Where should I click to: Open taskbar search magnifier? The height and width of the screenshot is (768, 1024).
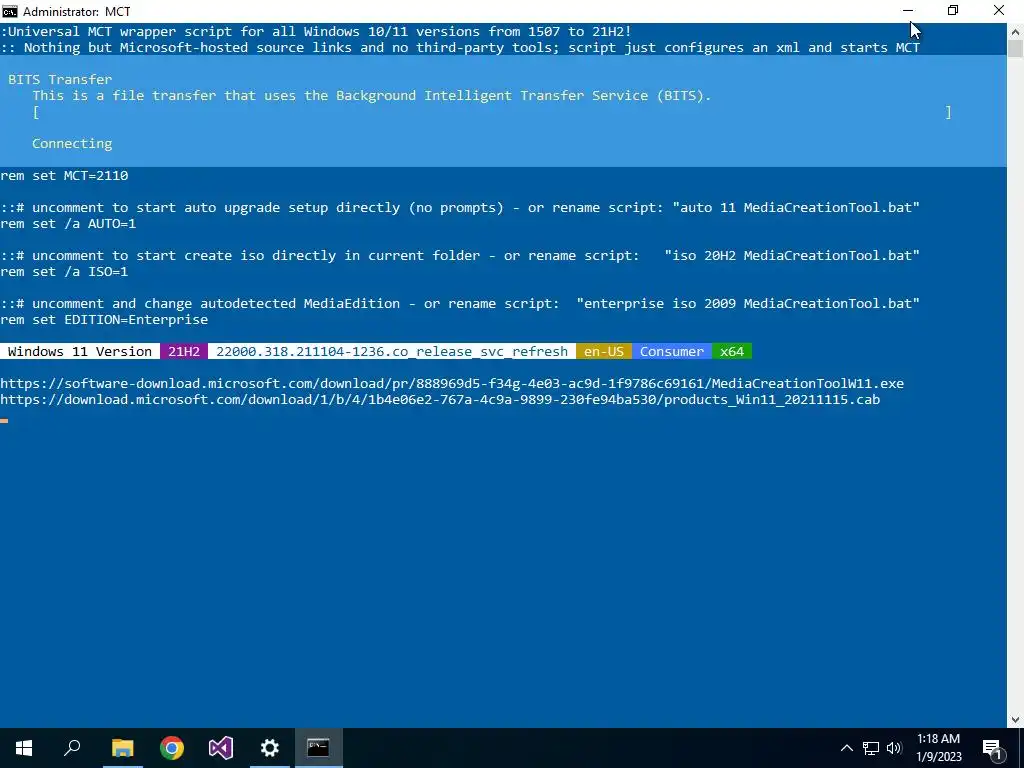[x=72, y=748]
